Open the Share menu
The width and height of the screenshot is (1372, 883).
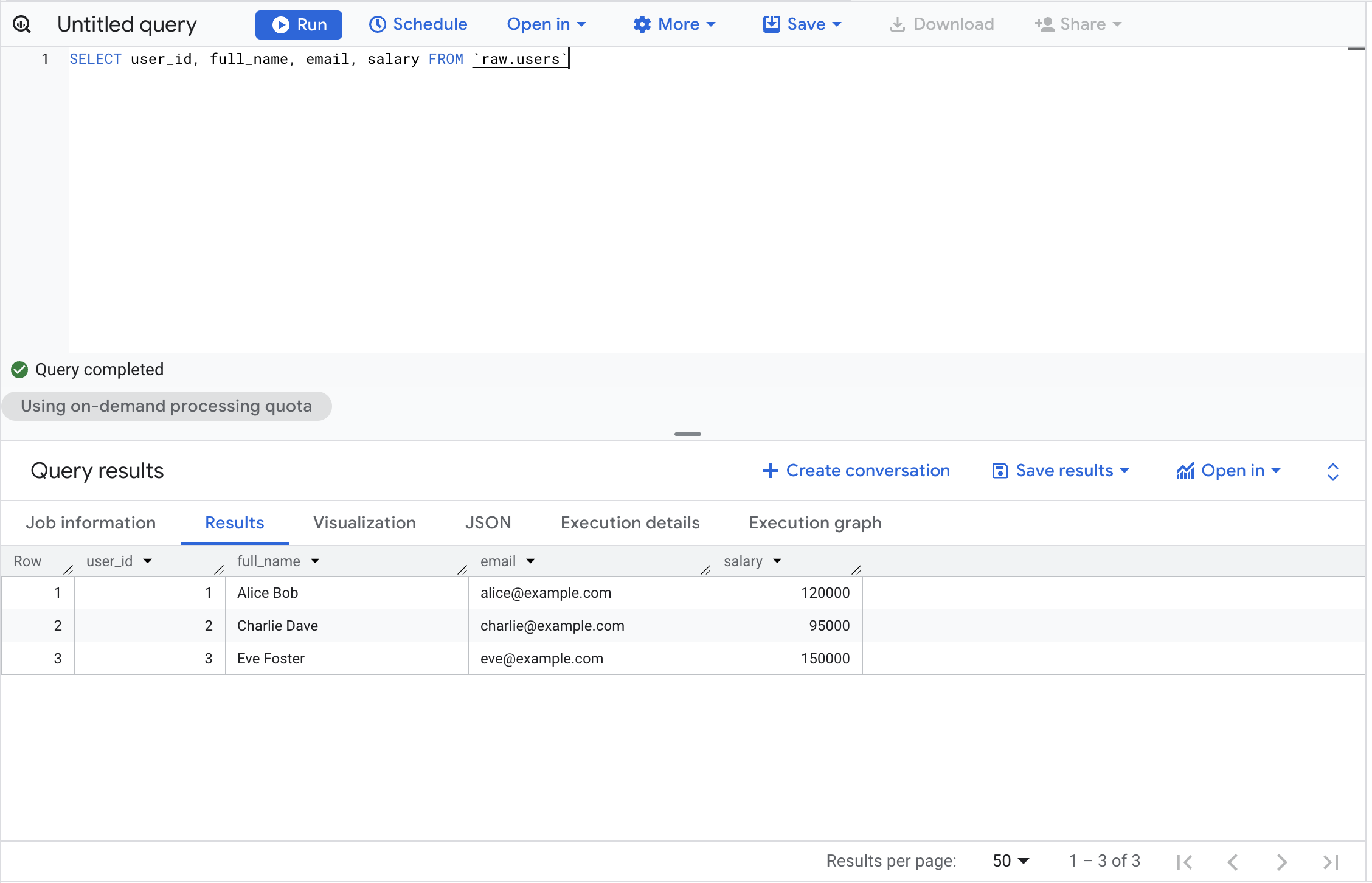(1078, 24)
